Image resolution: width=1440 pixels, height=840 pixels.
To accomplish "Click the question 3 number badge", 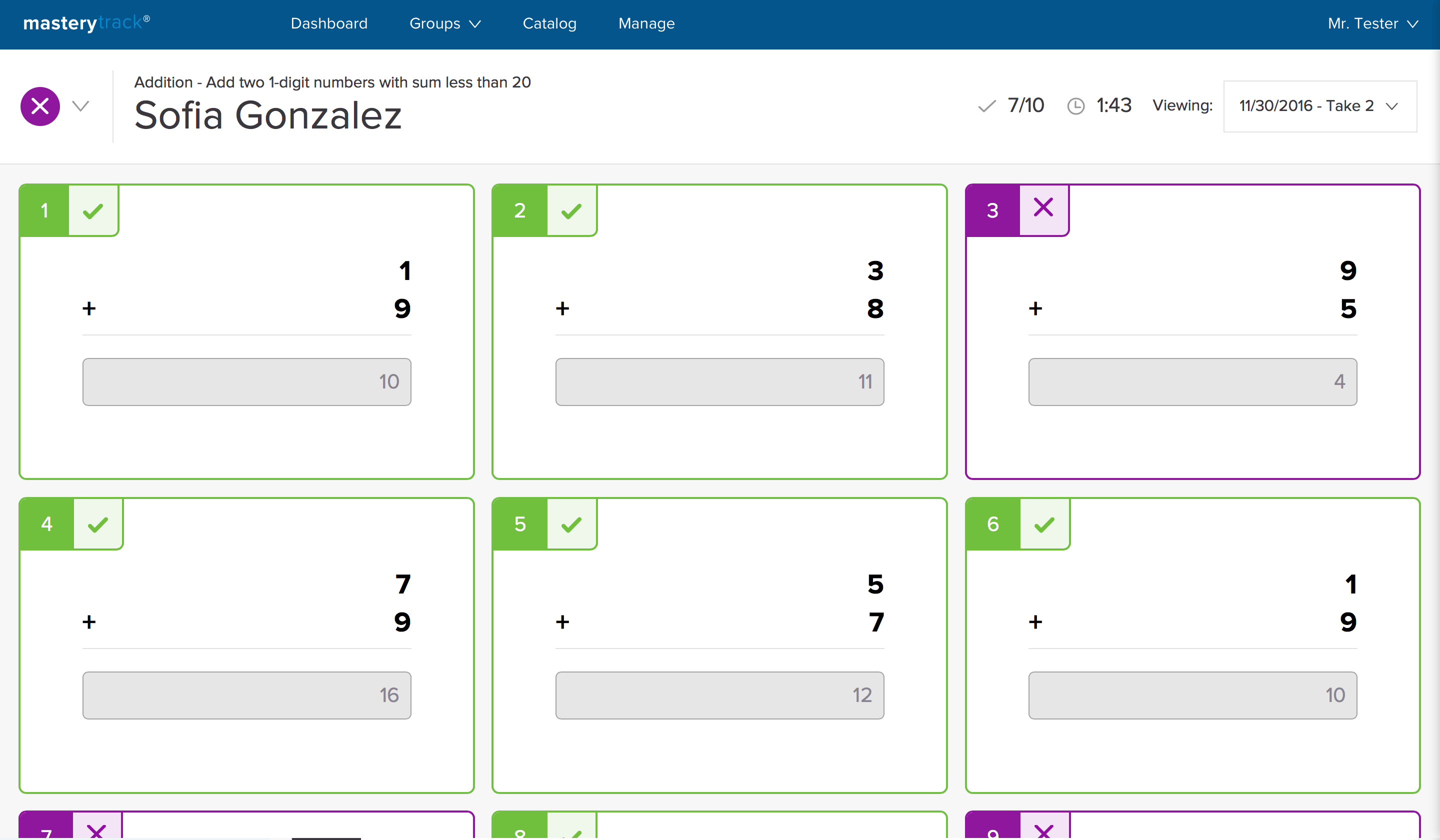I will tap(992, 210).
